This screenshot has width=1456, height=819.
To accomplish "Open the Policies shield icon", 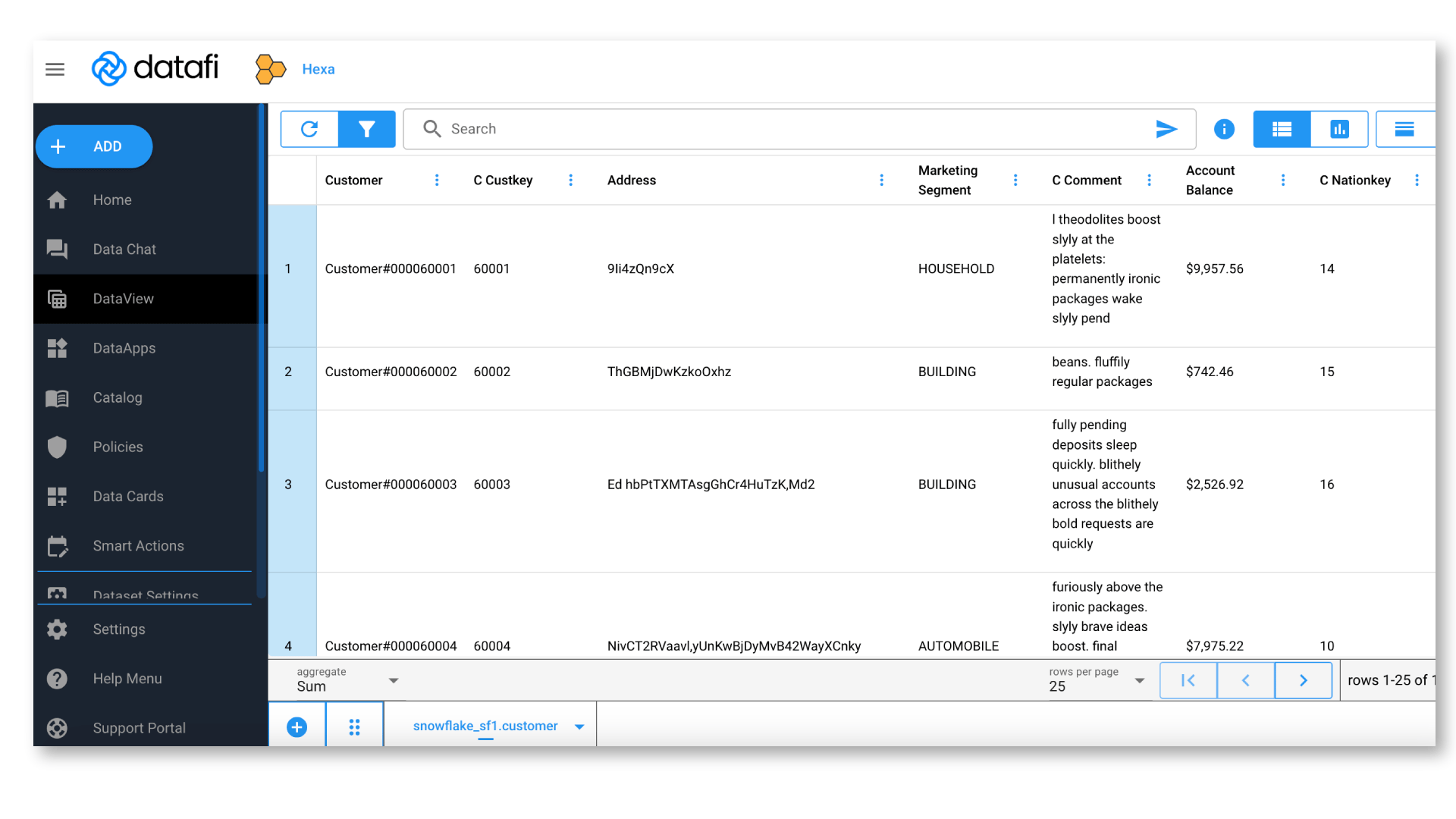I will pyautogui.click(x=58, y=447).
